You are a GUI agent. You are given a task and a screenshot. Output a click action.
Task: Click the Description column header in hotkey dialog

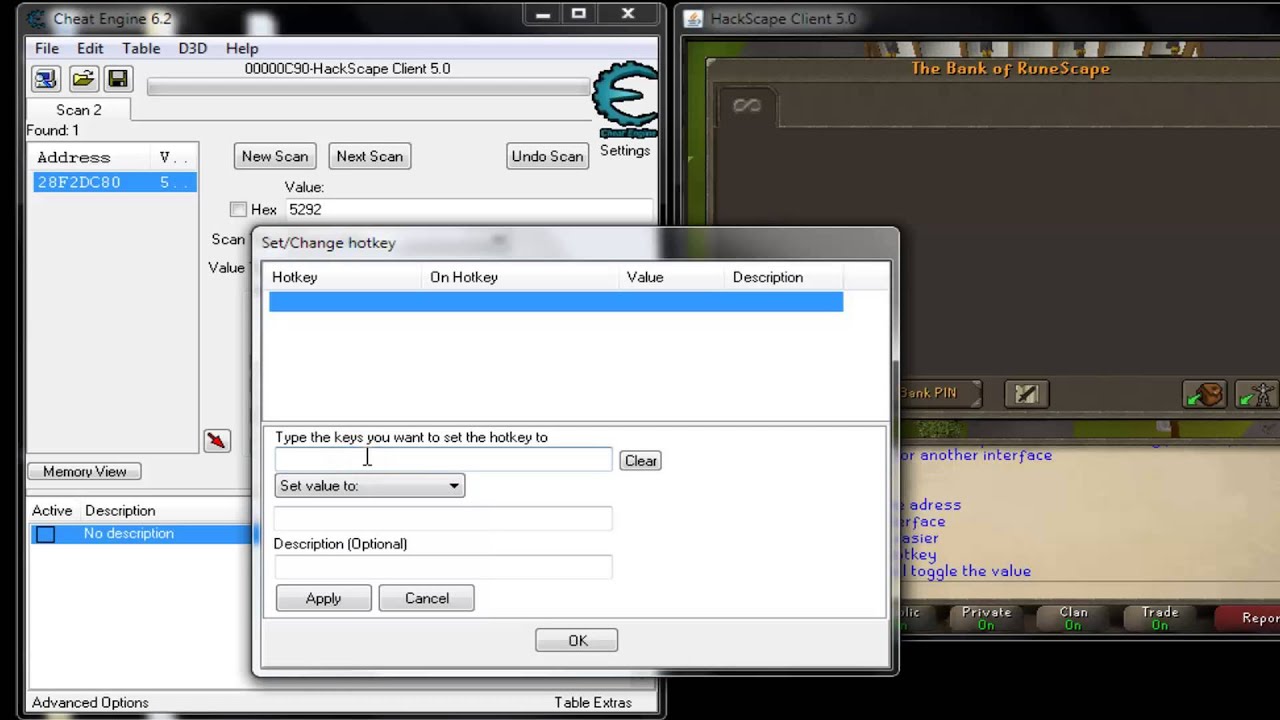[x=784, y=277]
